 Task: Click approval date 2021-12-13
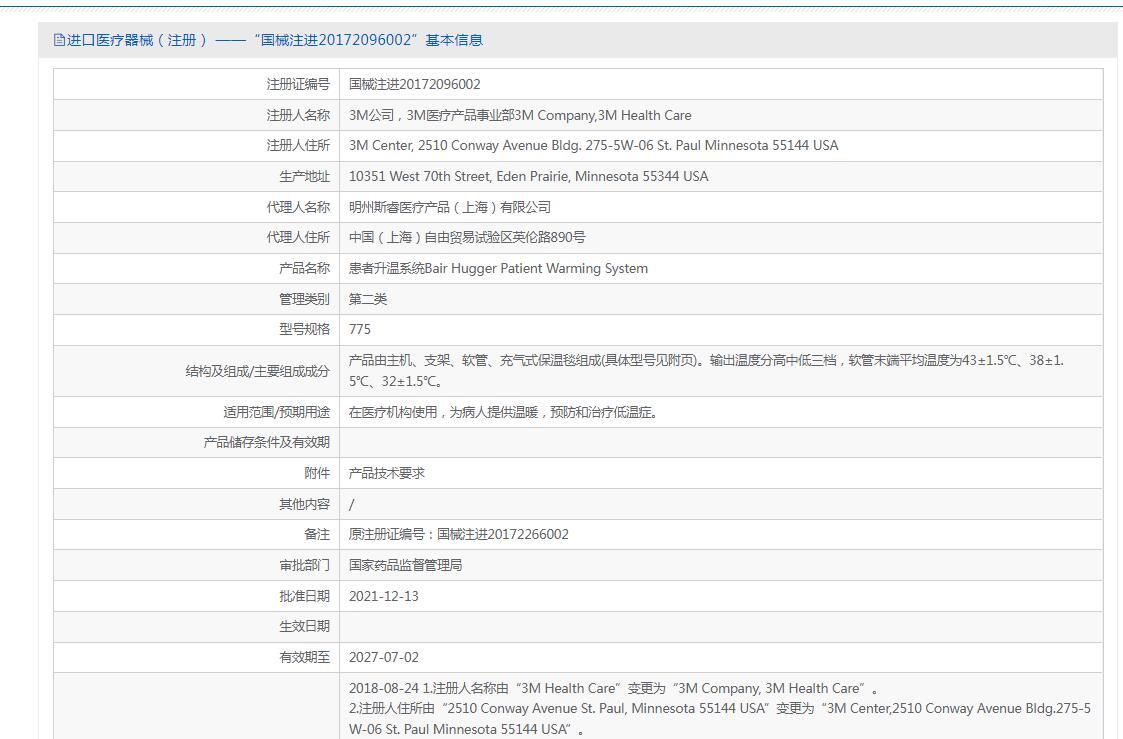(383, 596)
